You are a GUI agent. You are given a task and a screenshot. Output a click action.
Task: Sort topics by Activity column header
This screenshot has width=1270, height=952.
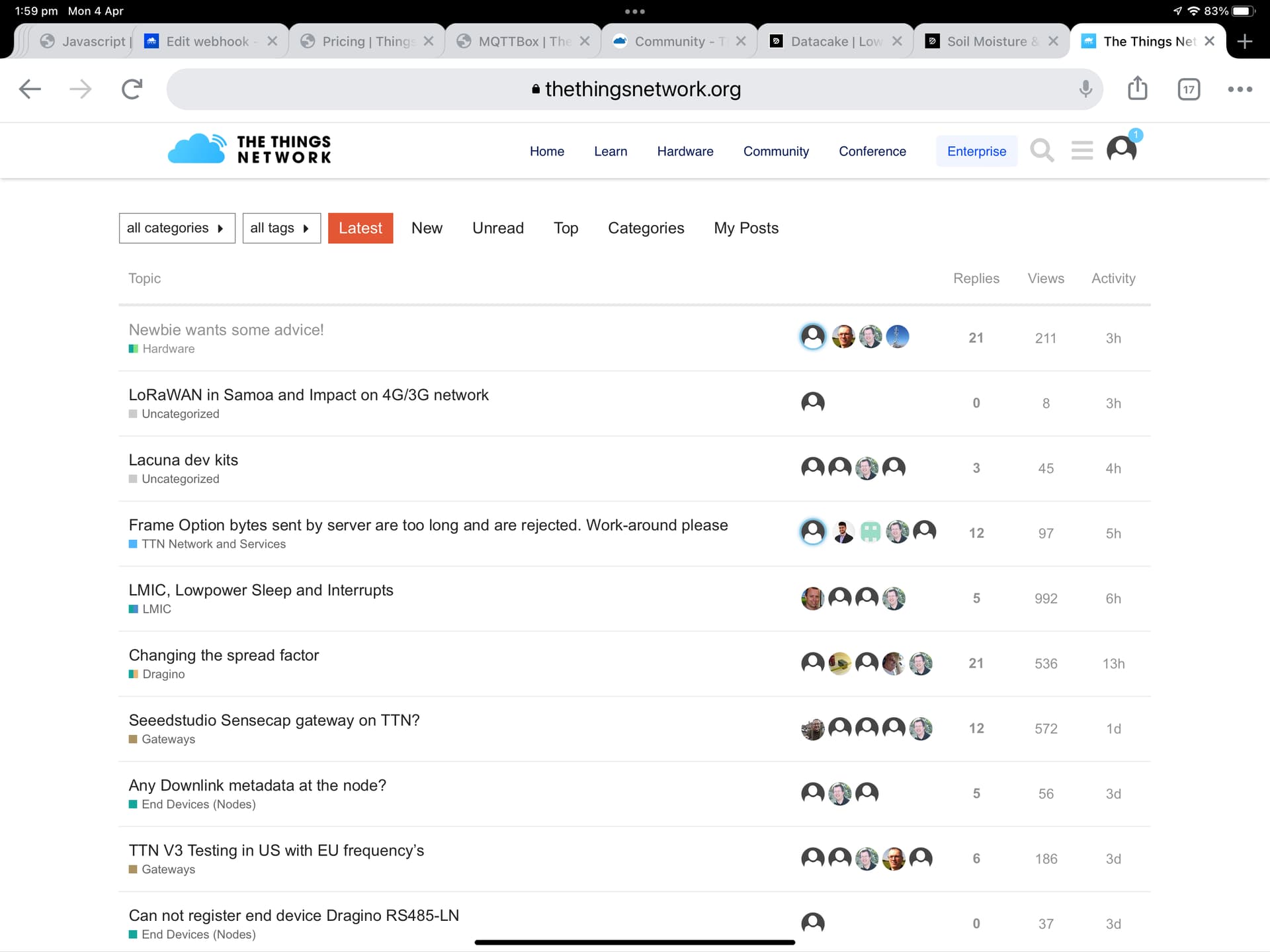(1113, 279)
